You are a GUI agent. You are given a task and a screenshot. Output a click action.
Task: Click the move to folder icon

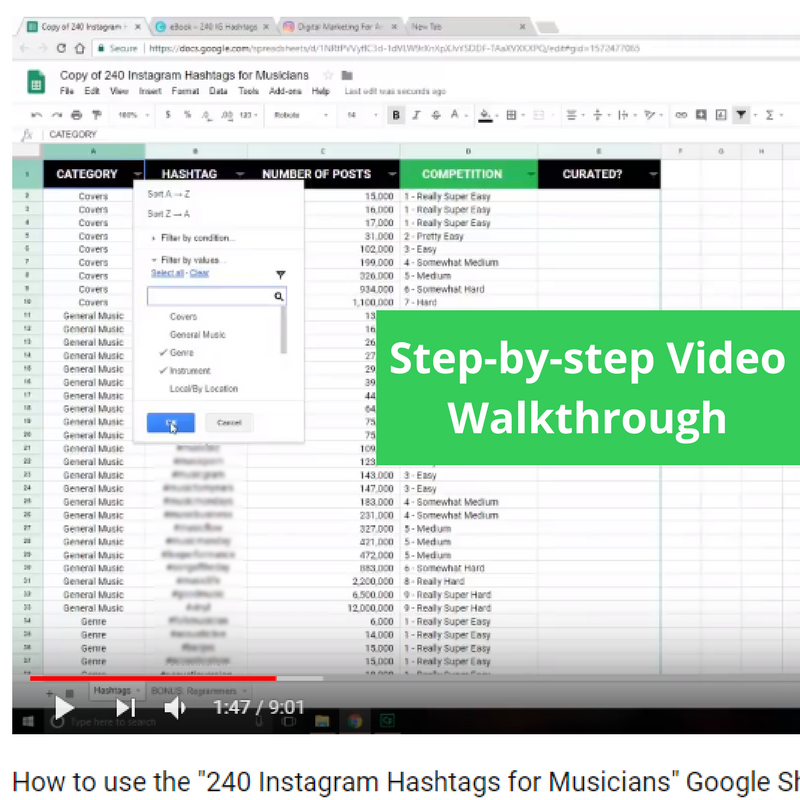(x=347, y=76)
